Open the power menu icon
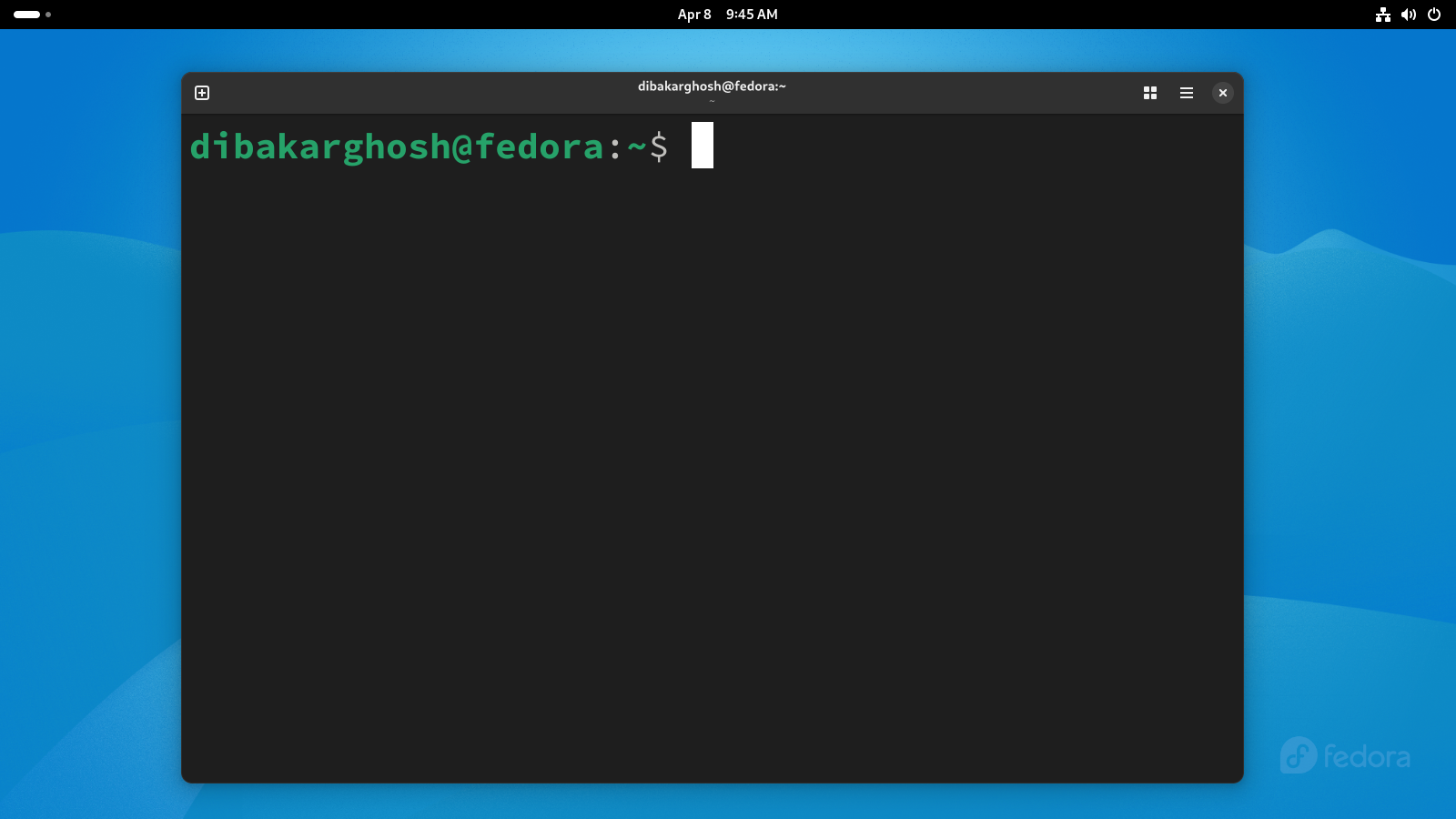The width and height of the screenshot is (1456, 819). coord(1434,15)
